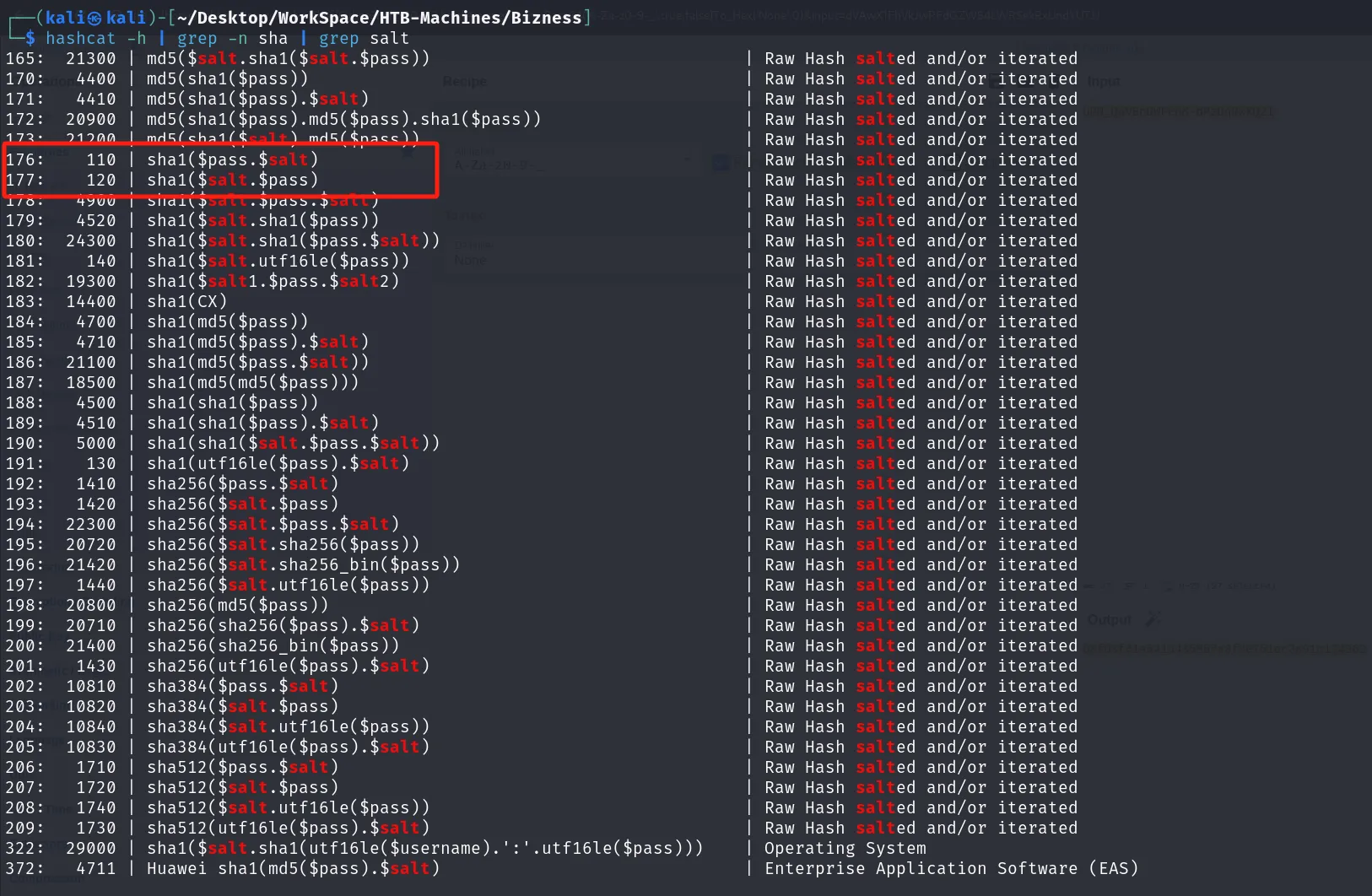Click the Operating System category text
The image size is (1372, 896).
click(x=845, y=848)
